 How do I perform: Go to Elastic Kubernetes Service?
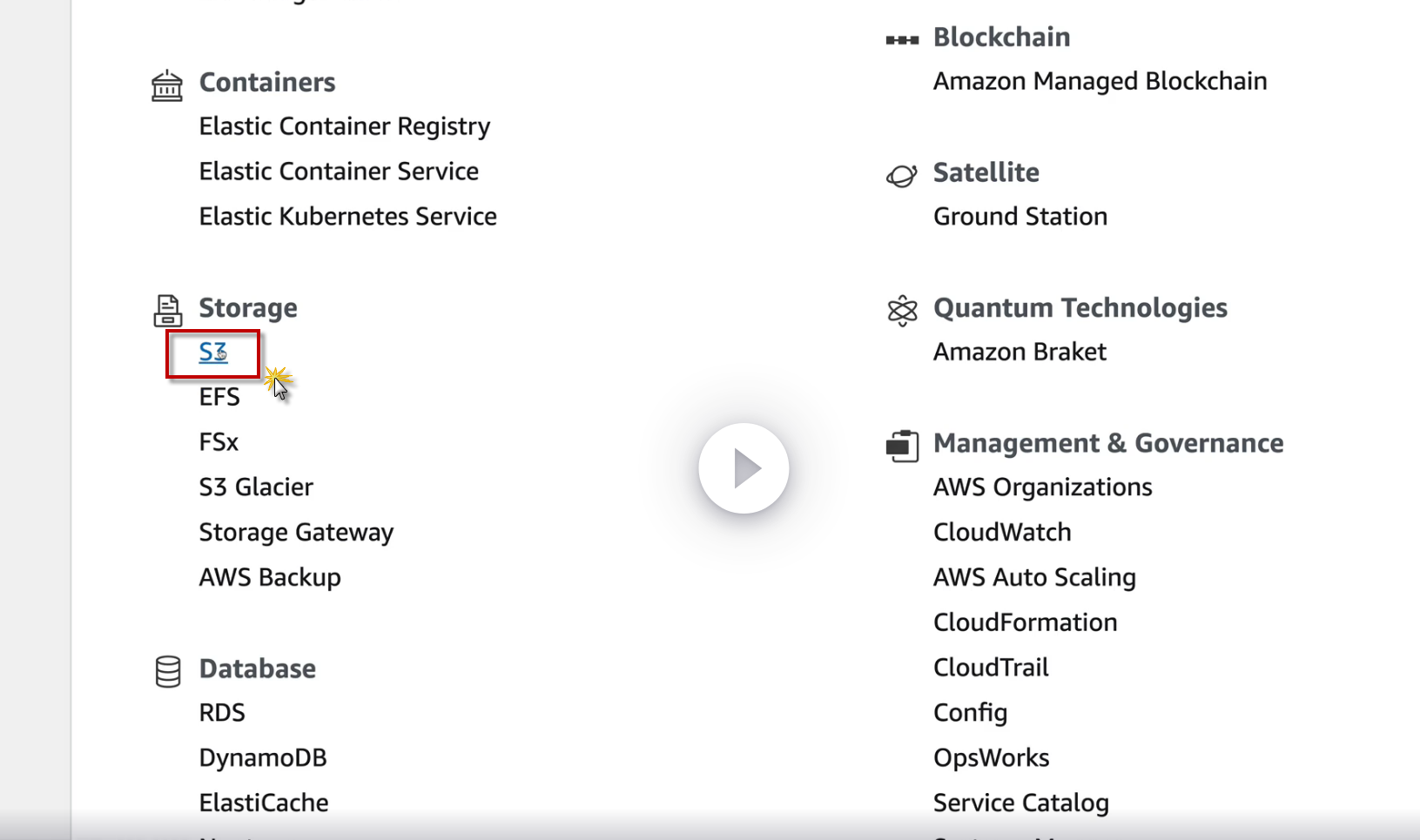[347, 217]
